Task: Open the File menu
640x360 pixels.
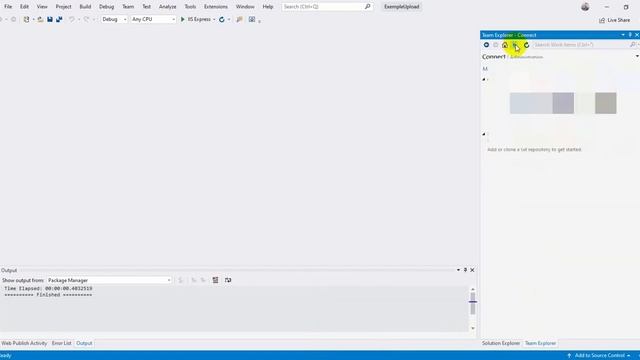Action: (x=8, y=7)
